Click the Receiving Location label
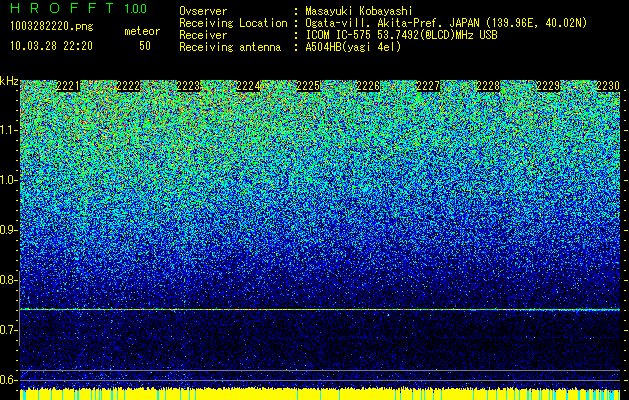The width and height of the screenshot is (629, 400). 233,23
